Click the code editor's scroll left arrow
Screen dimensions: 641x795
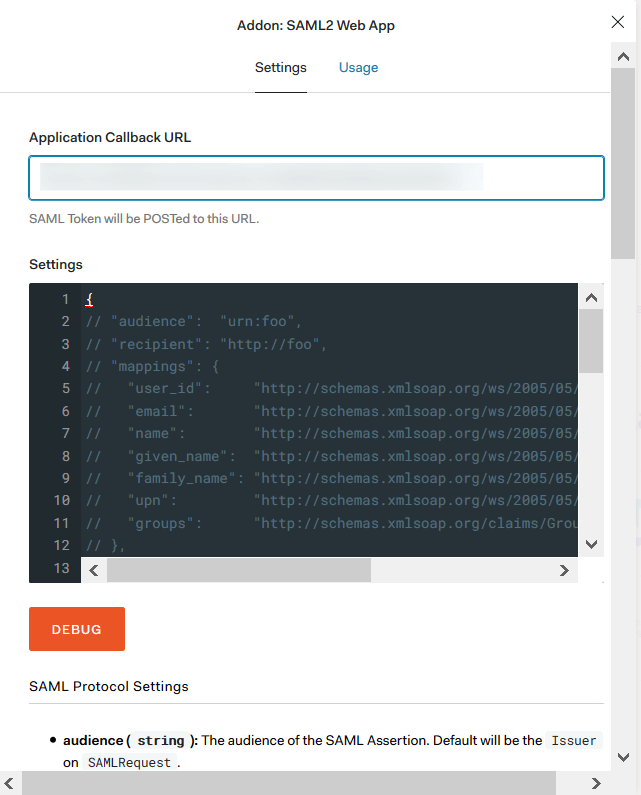[92, 570]
